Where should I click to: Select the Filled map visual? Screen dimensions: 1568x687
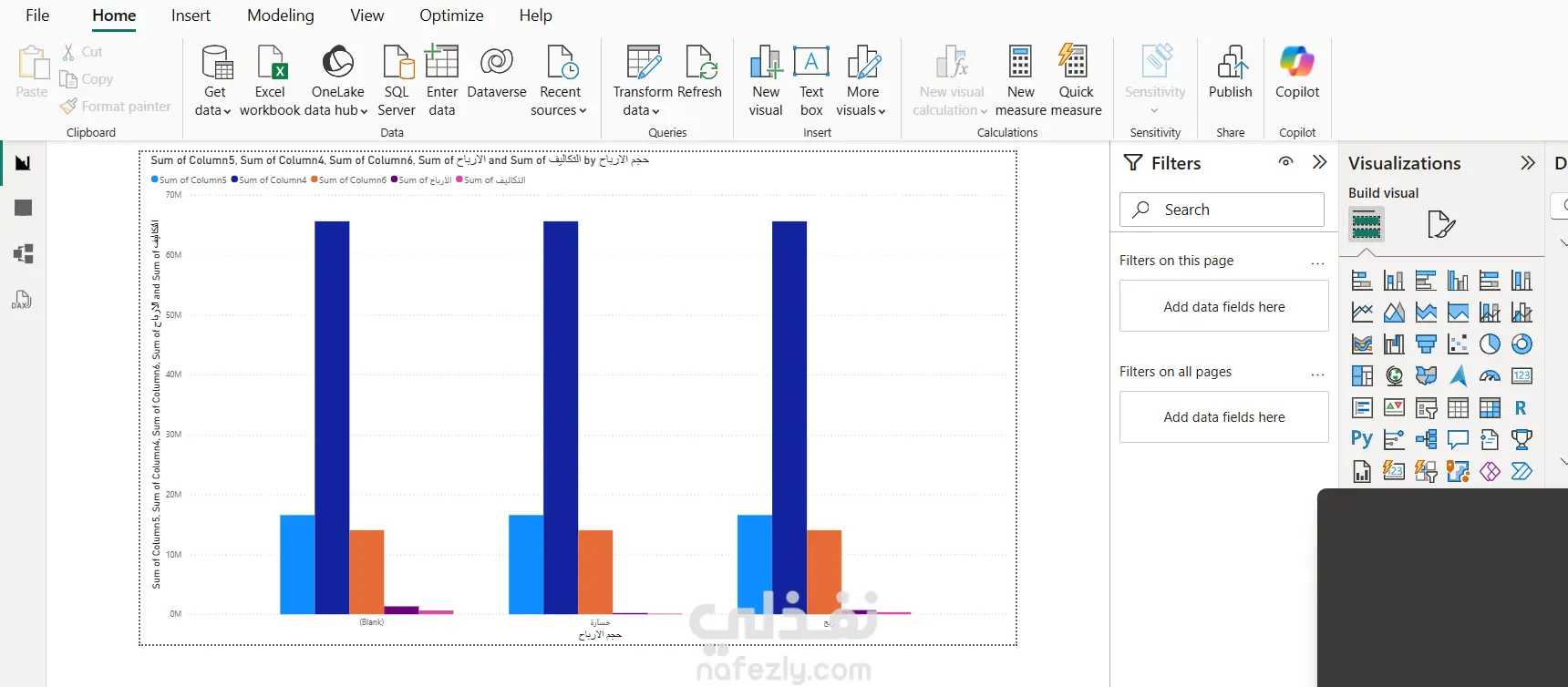click(x=1426, y=376)
